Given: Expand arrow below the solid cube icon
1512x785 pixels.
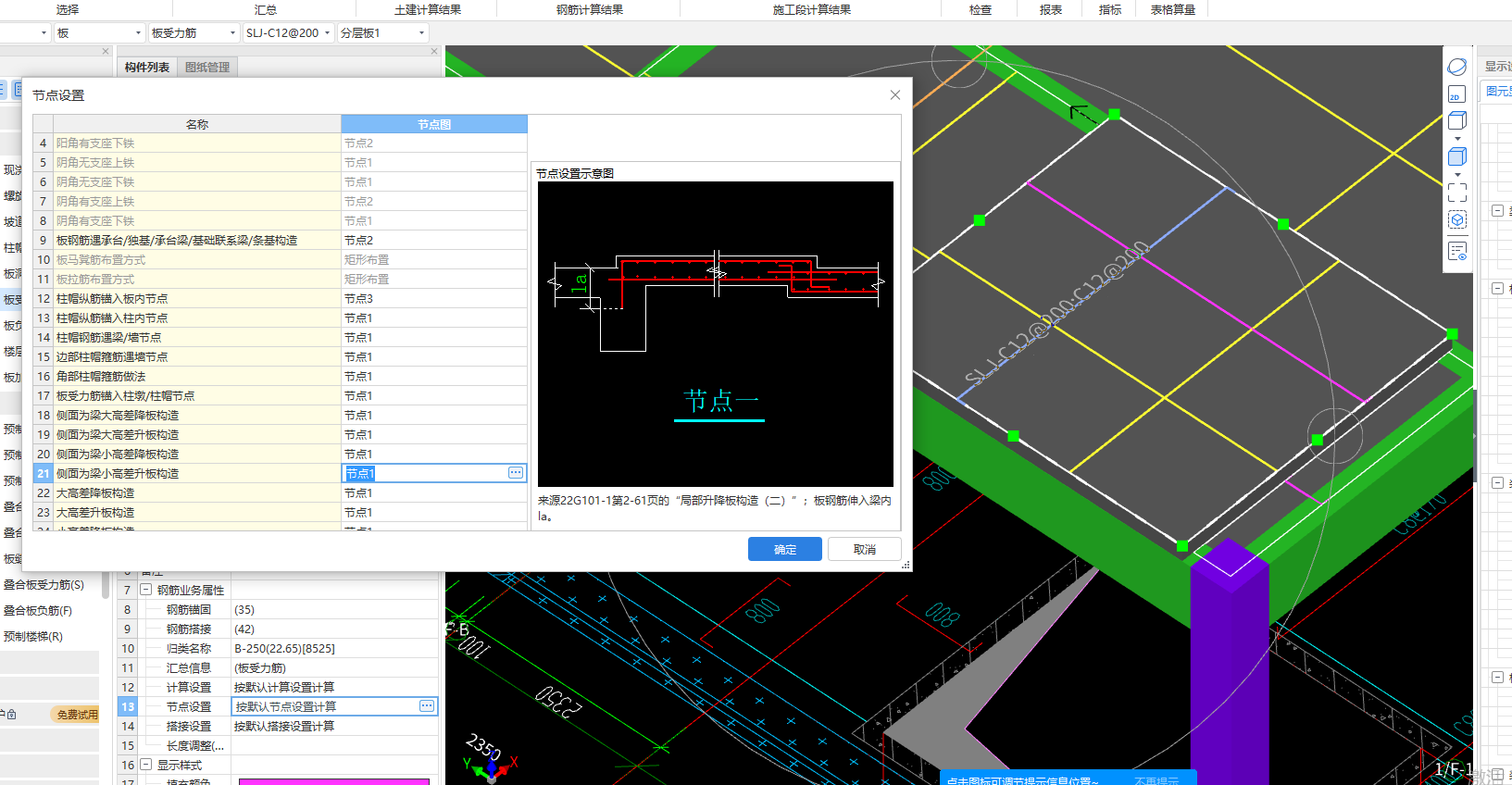Looking at the screenshot, I should click(1457, 175).
